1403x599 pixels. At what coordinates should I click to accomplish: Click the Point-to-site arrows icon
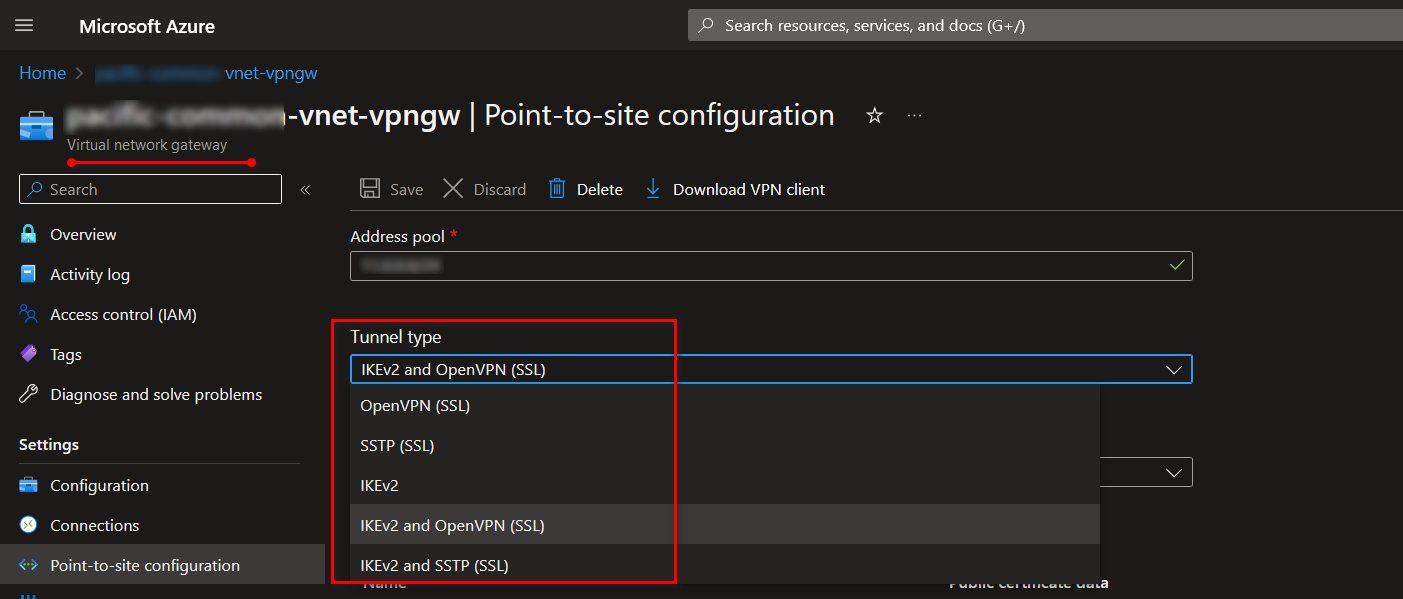click(x=29, y=565)
